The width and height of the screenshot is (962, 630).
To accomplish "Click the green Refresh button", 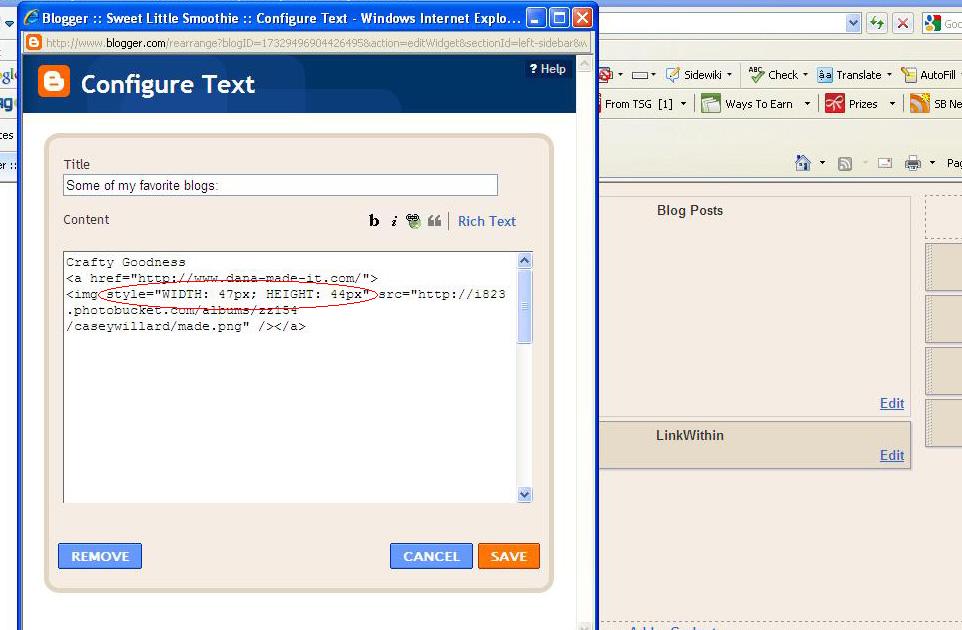I will (x=877, y=23).
